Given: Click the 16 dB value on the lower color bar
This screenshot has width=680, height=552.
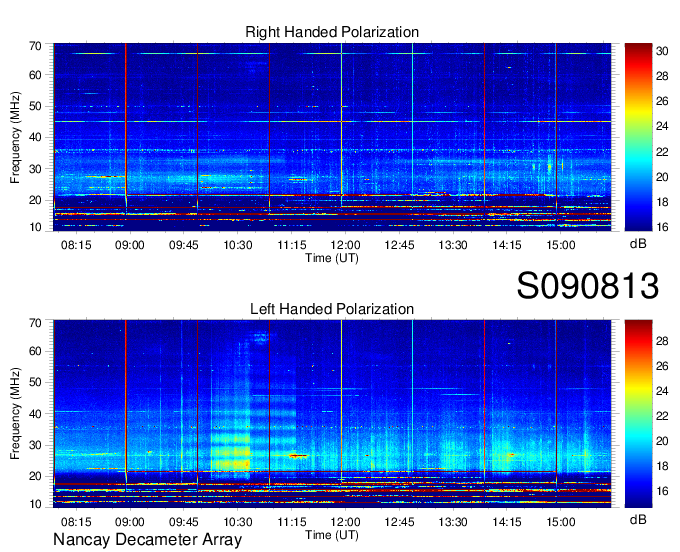Looking at the screenshot, I should 662,491.
